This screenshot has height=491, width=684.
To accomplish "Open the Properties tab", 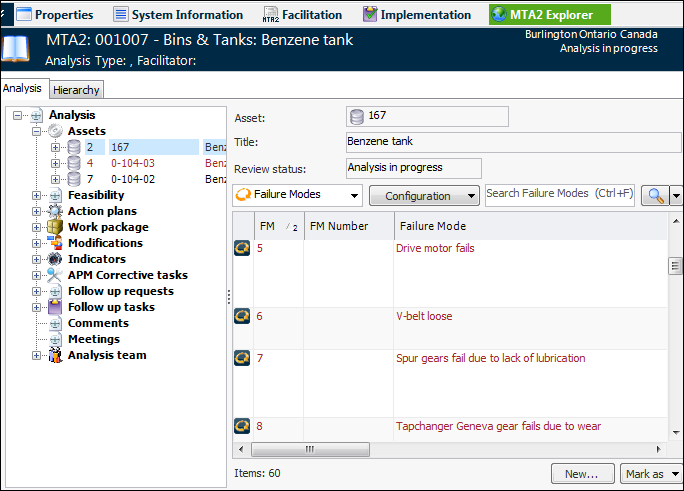I will (x=55, y=15).
